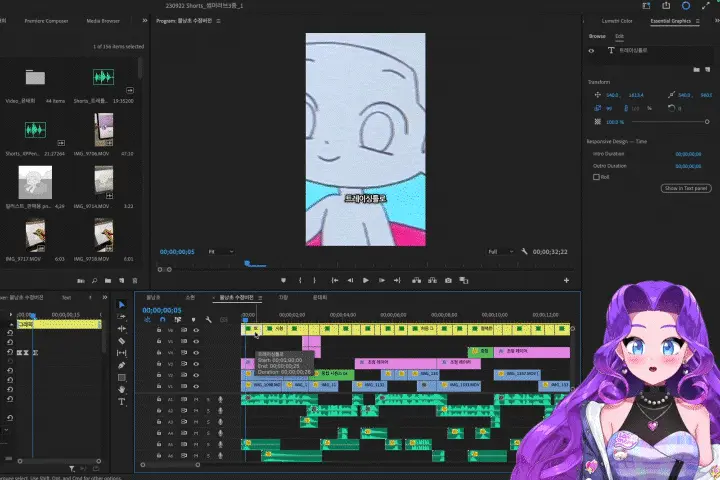This screenshot has height=480, width=720.
Task: Select the Razor tool
Action: [x=121, y=341]
